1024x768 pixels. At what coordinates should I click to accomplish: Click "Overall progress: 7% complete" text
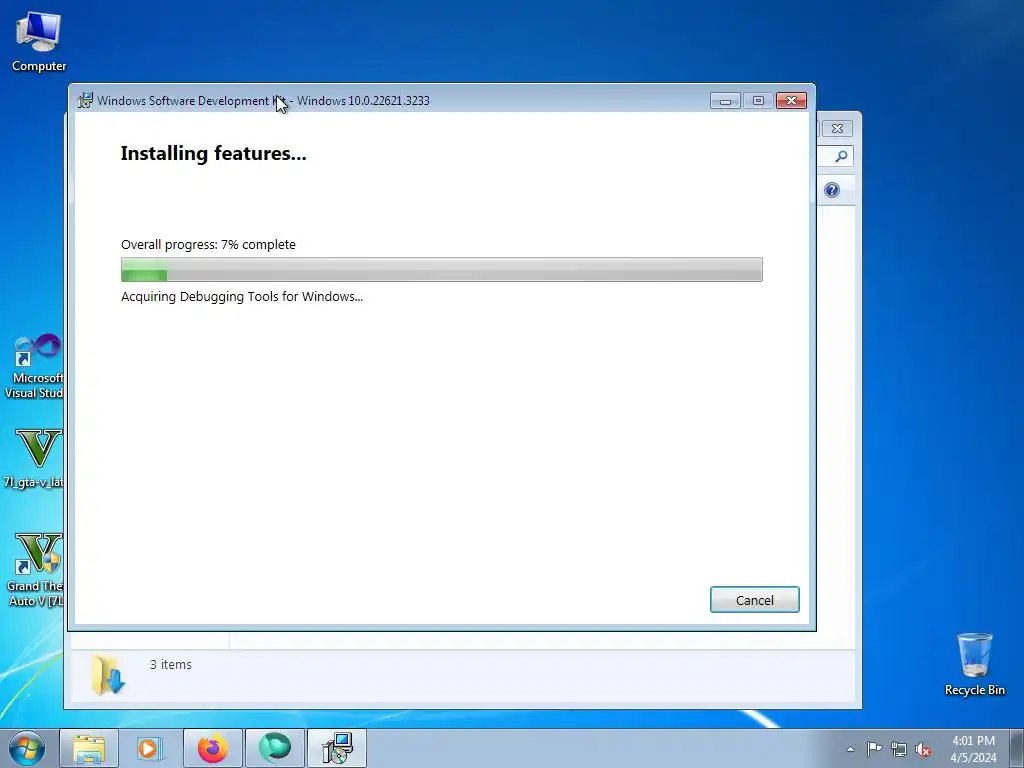click(x=208, y=244)
